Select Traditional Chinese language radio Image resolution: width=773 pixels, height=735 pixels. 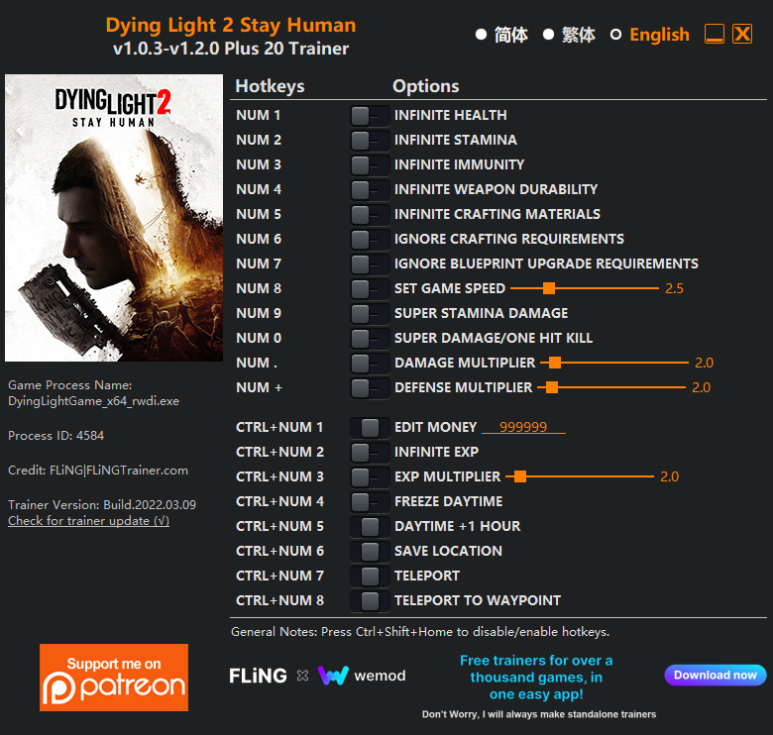click(x=548, y=35)
